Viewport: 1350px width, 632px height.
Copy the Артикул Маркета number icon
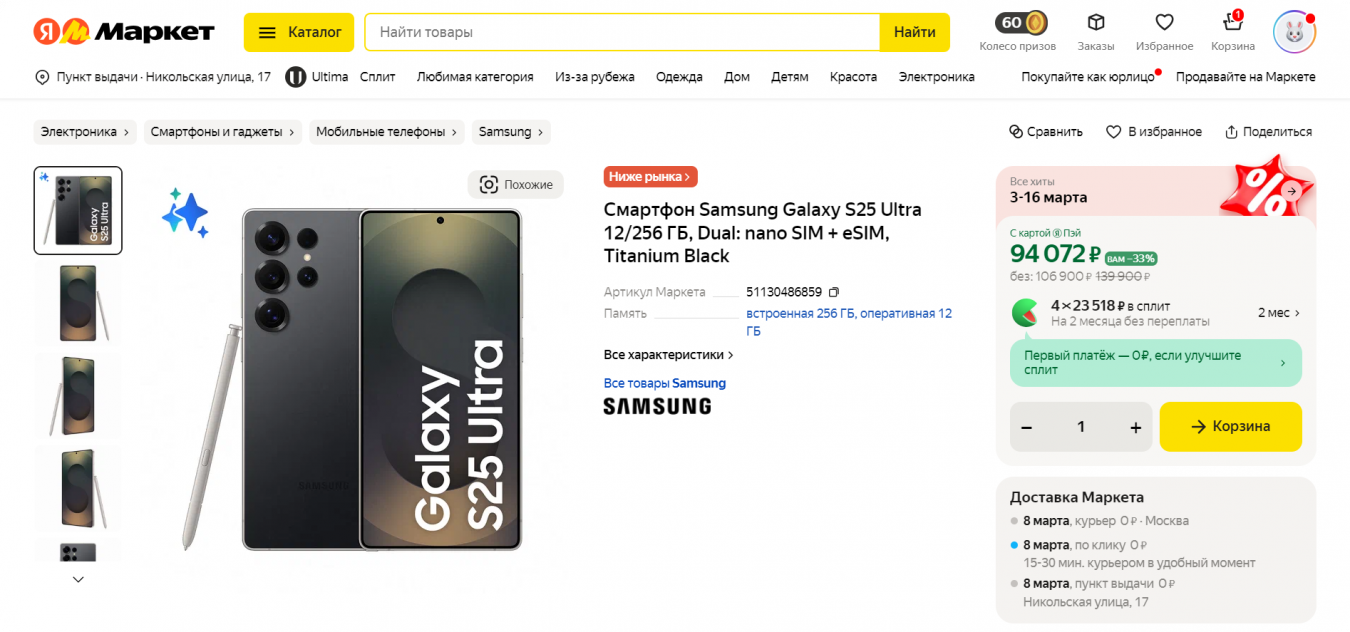[834, 292]
